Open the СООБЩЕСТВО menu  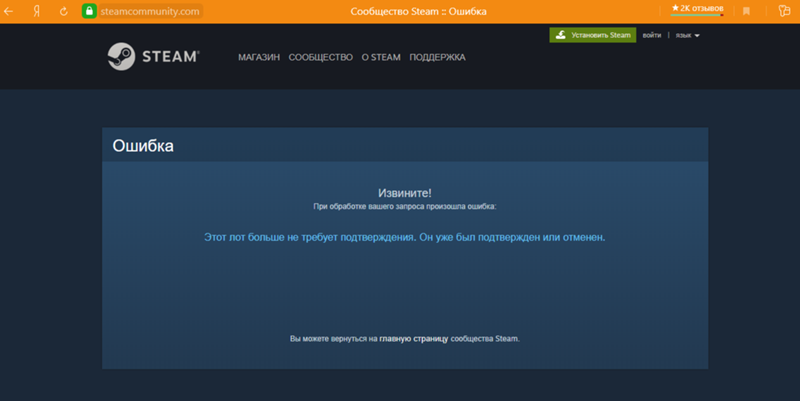click(320, 57)
